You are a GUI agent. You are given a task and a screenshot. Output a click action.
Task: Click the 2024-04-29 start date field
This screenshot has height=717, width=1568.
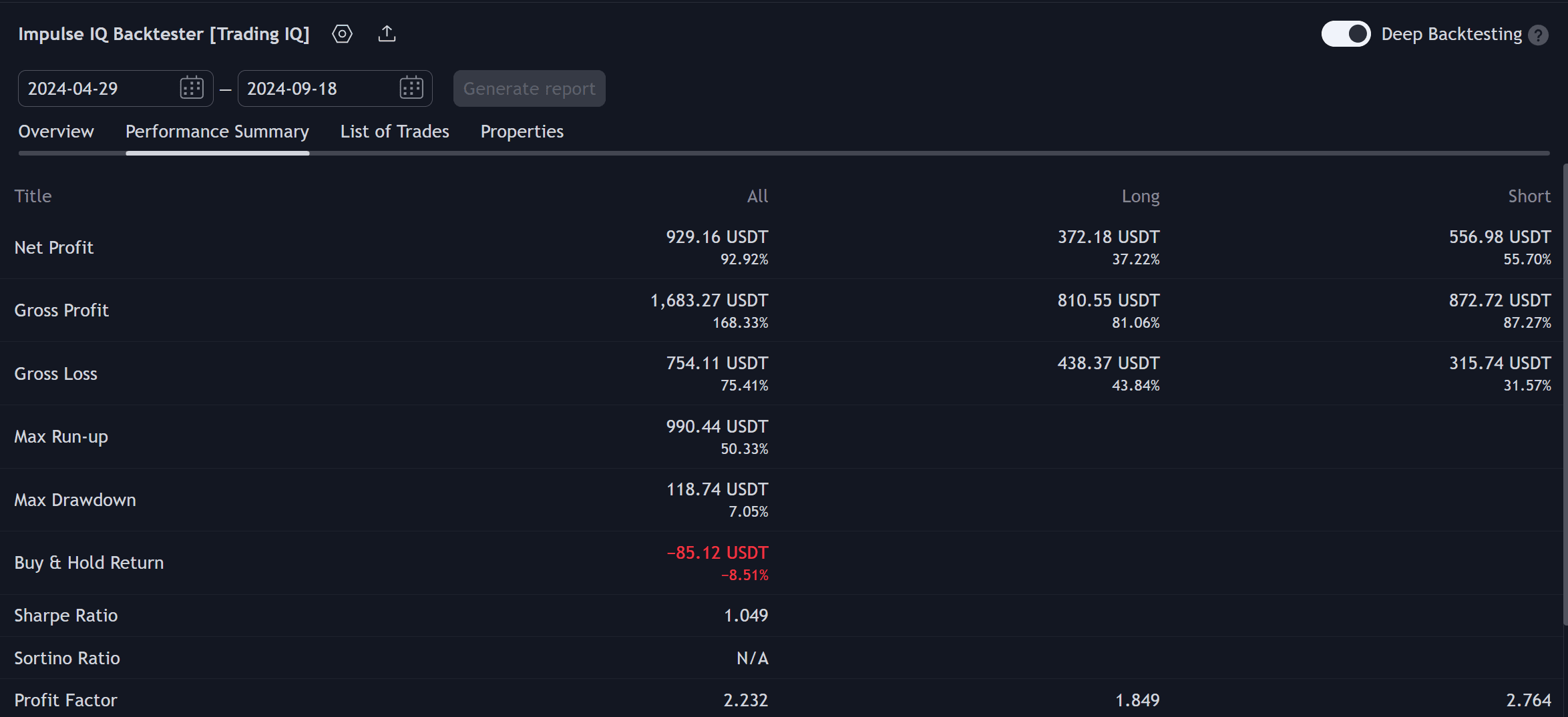116,88
